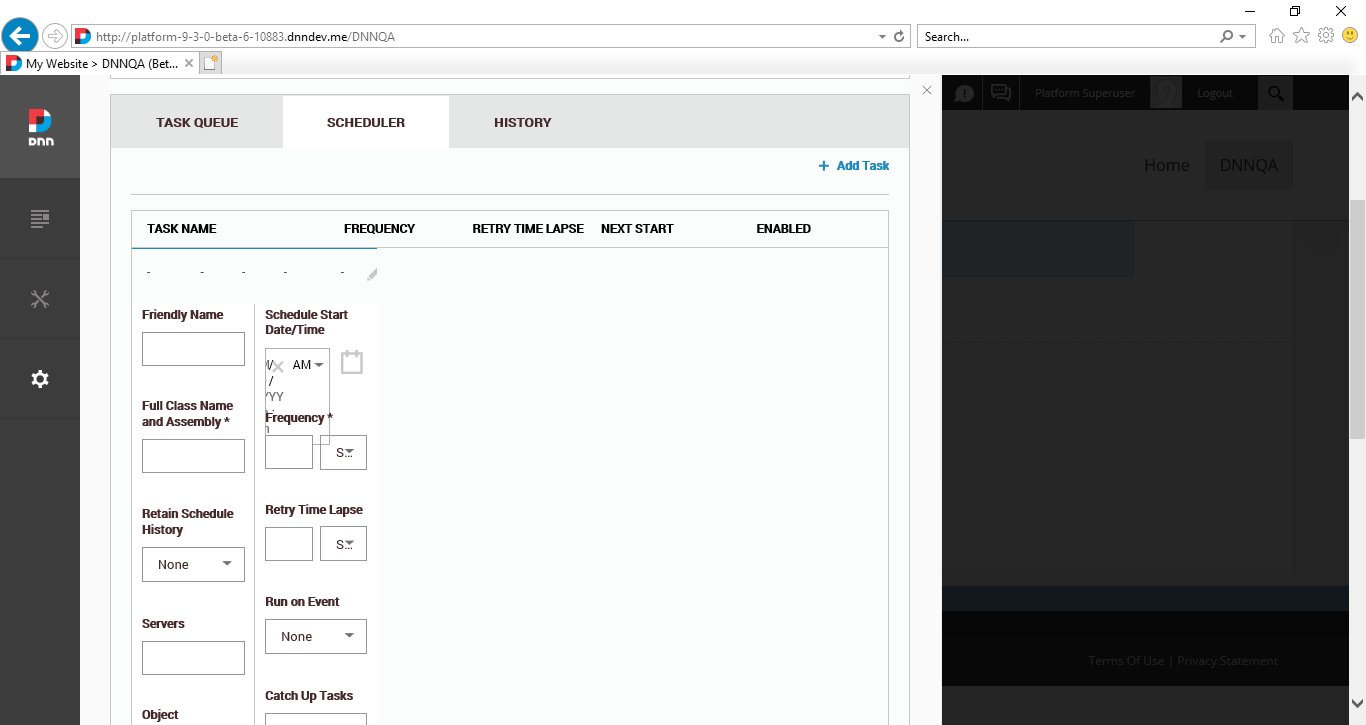Open the Content pane icon in sidebar
The height and width of the screenshot is (725, 1366).
click(x=40, y=218)
